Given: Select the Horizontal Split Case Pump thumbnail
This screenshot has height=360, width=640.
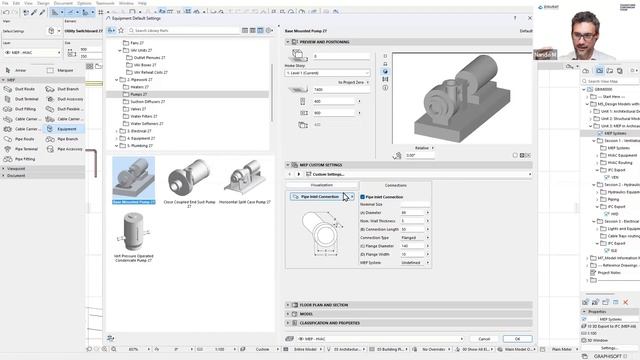Looking at the screenshot, I should [x=245, y=180].
